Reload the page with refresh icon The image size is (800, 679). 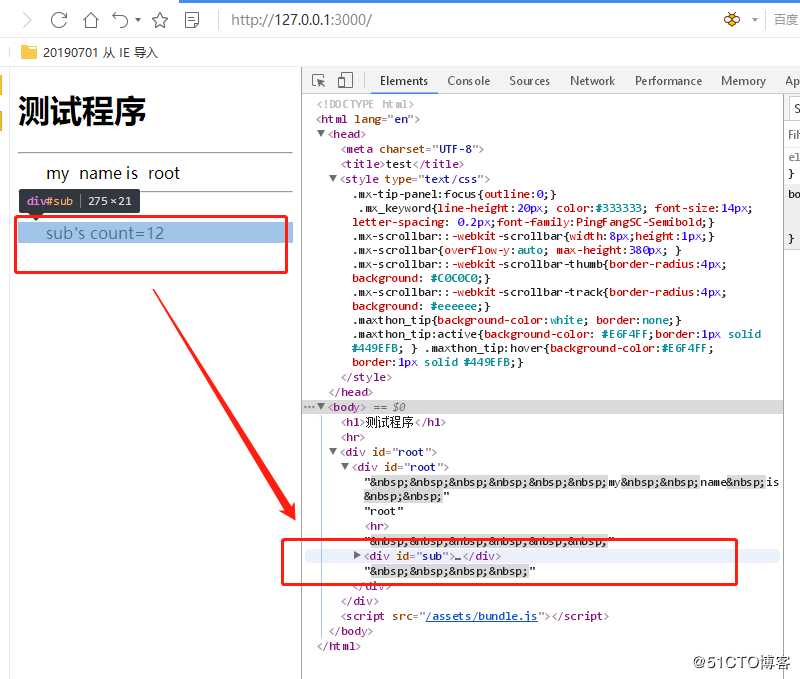59,20
